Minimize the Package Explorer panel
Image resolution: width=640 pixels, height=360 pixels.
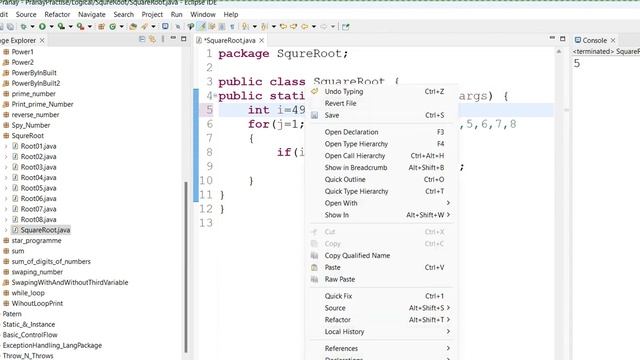pyautogui.click(x=173, y=38)
